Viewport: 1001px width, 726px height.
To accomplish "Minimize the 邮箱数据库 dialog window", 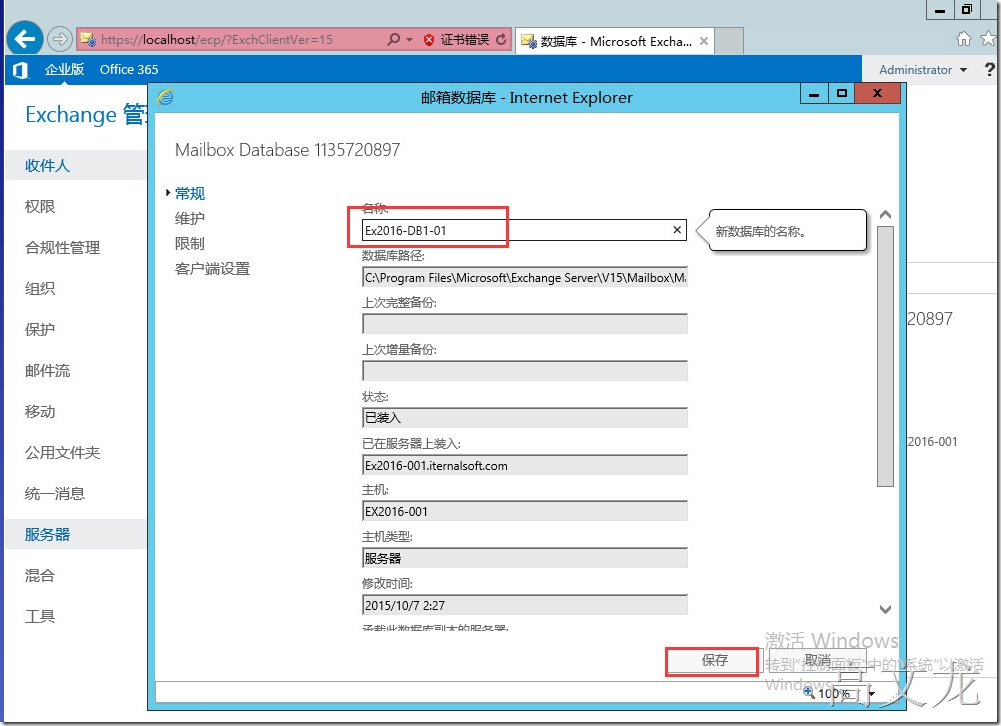I will pyautogui.click(x=814, y=94).
